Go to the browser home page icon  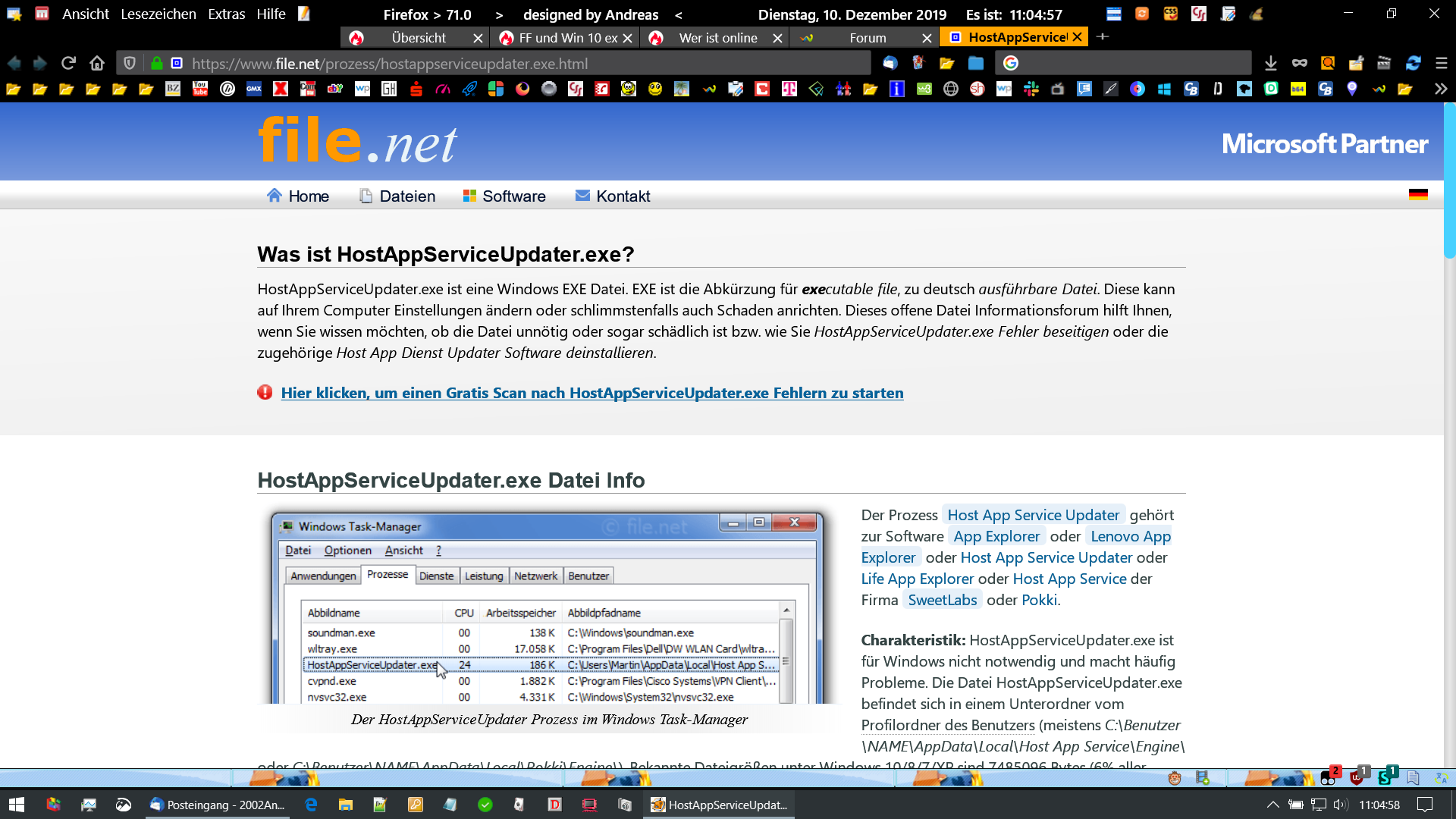[x=97, y=64]
